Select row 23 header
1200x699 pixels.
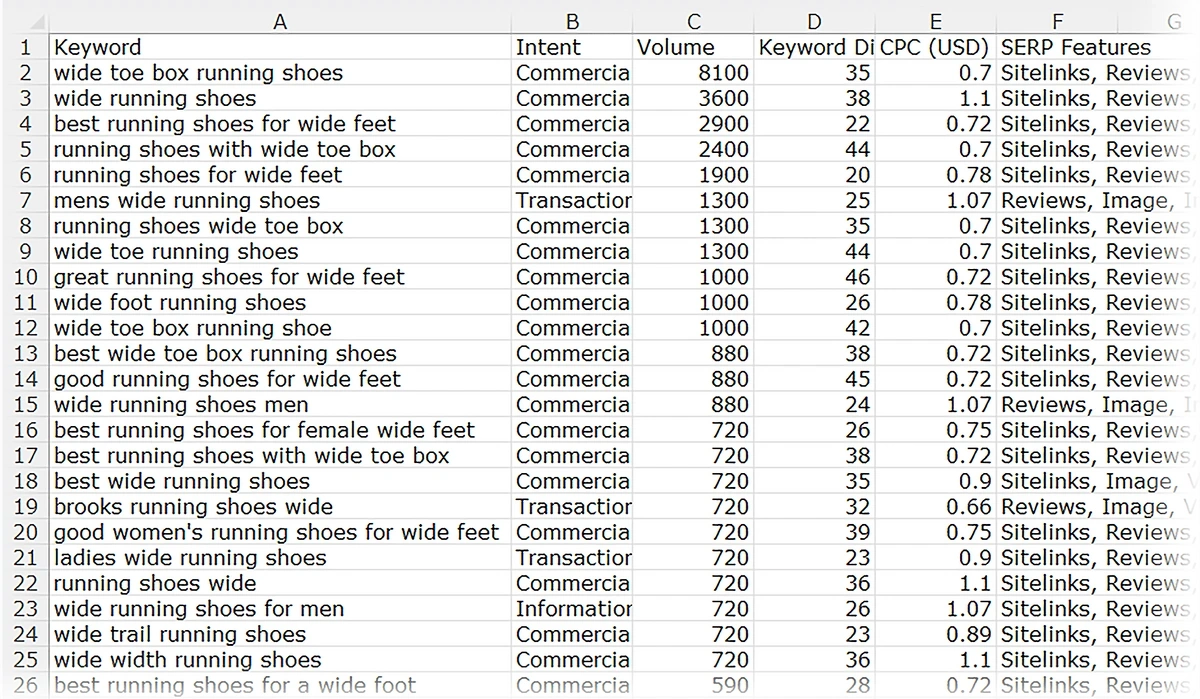click(x=24, y=609)
